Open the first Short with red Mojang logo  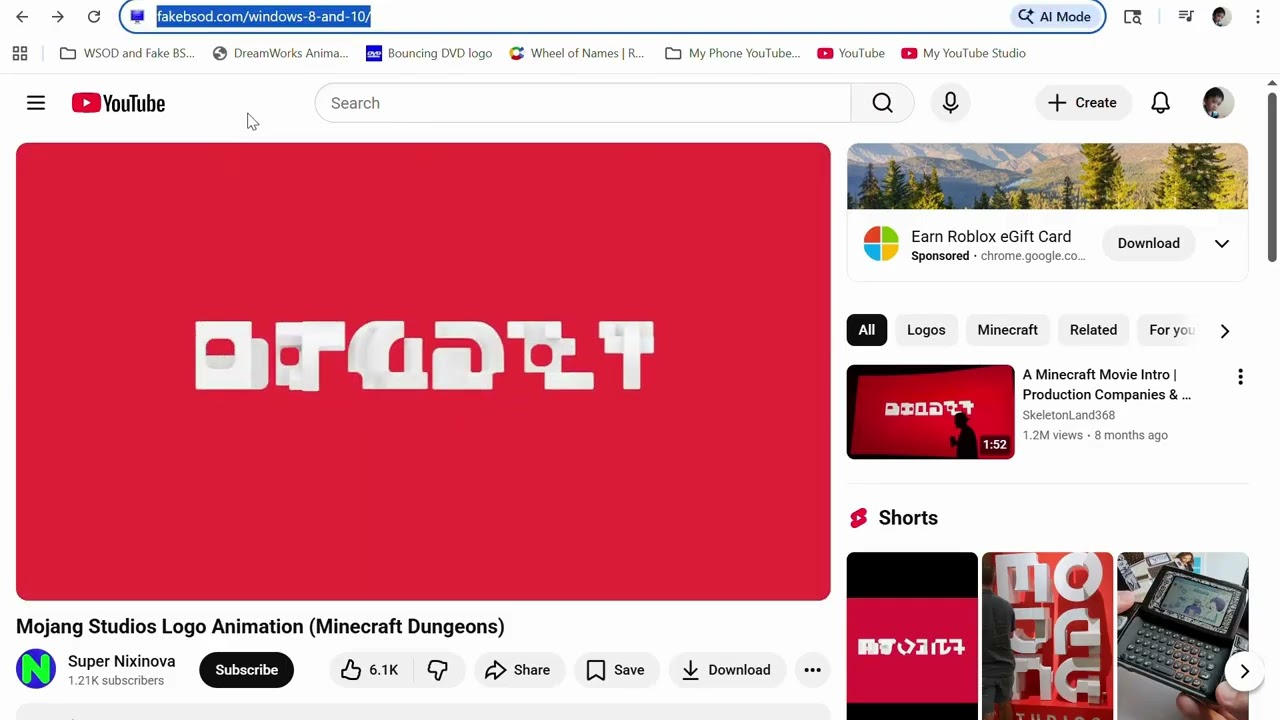[912, 635]
